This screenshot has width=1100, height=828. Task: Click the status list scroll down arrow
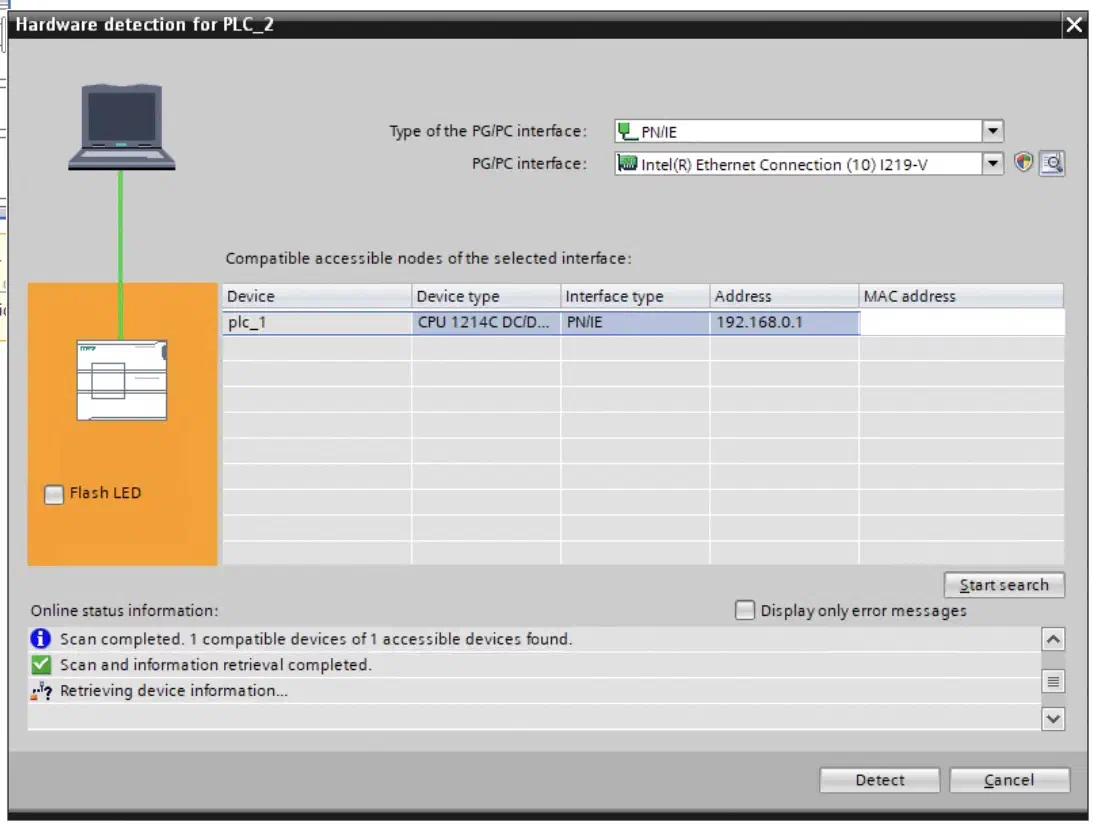coord(1053,719)
